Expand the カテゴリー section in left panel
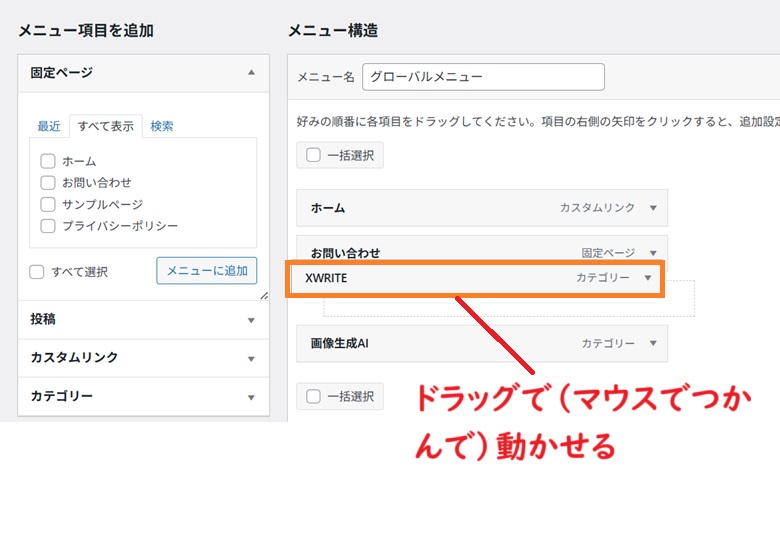Image resolution: width=780 pixels, height=533 pixels. (251, 397)
